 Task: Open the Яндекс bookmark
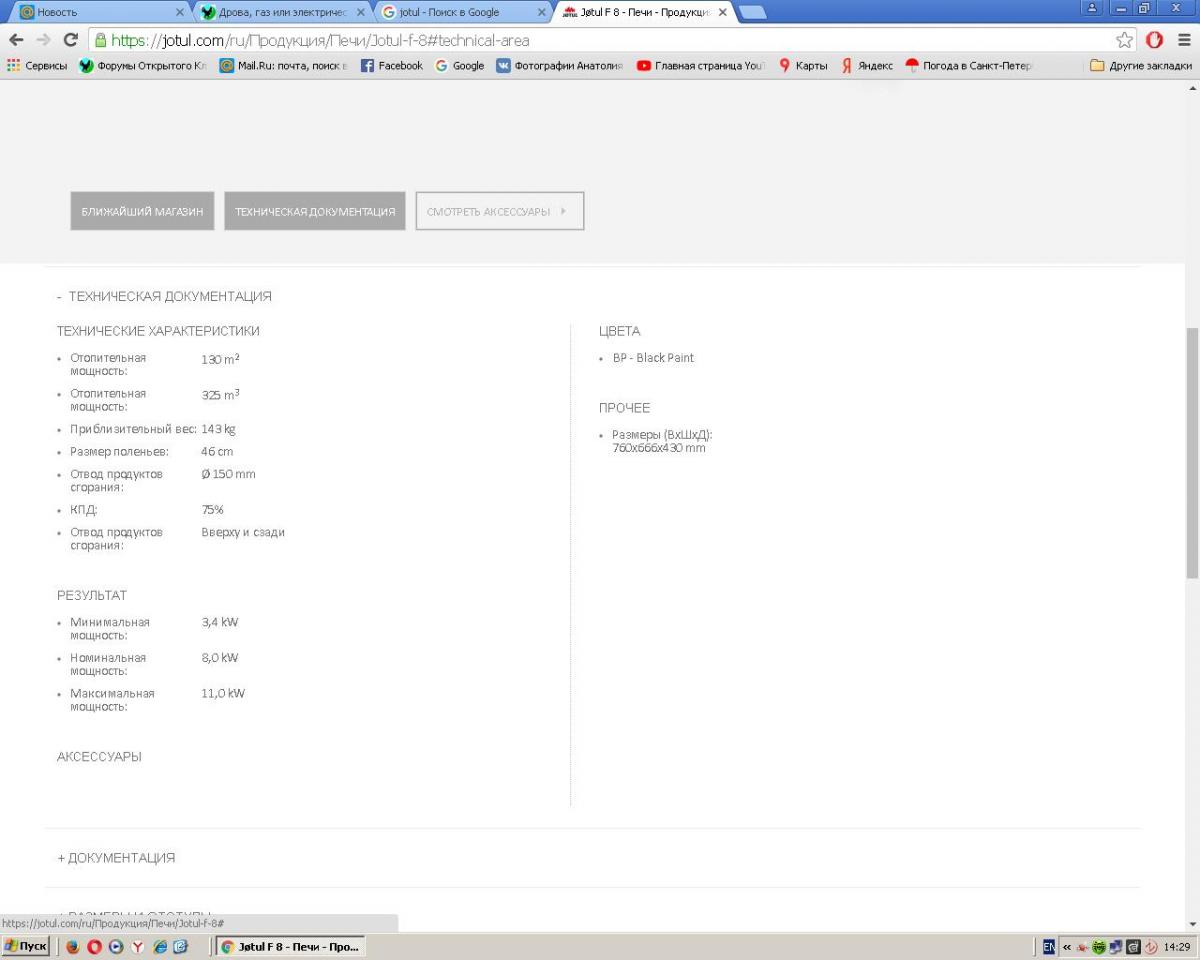(x=866, y=66)
